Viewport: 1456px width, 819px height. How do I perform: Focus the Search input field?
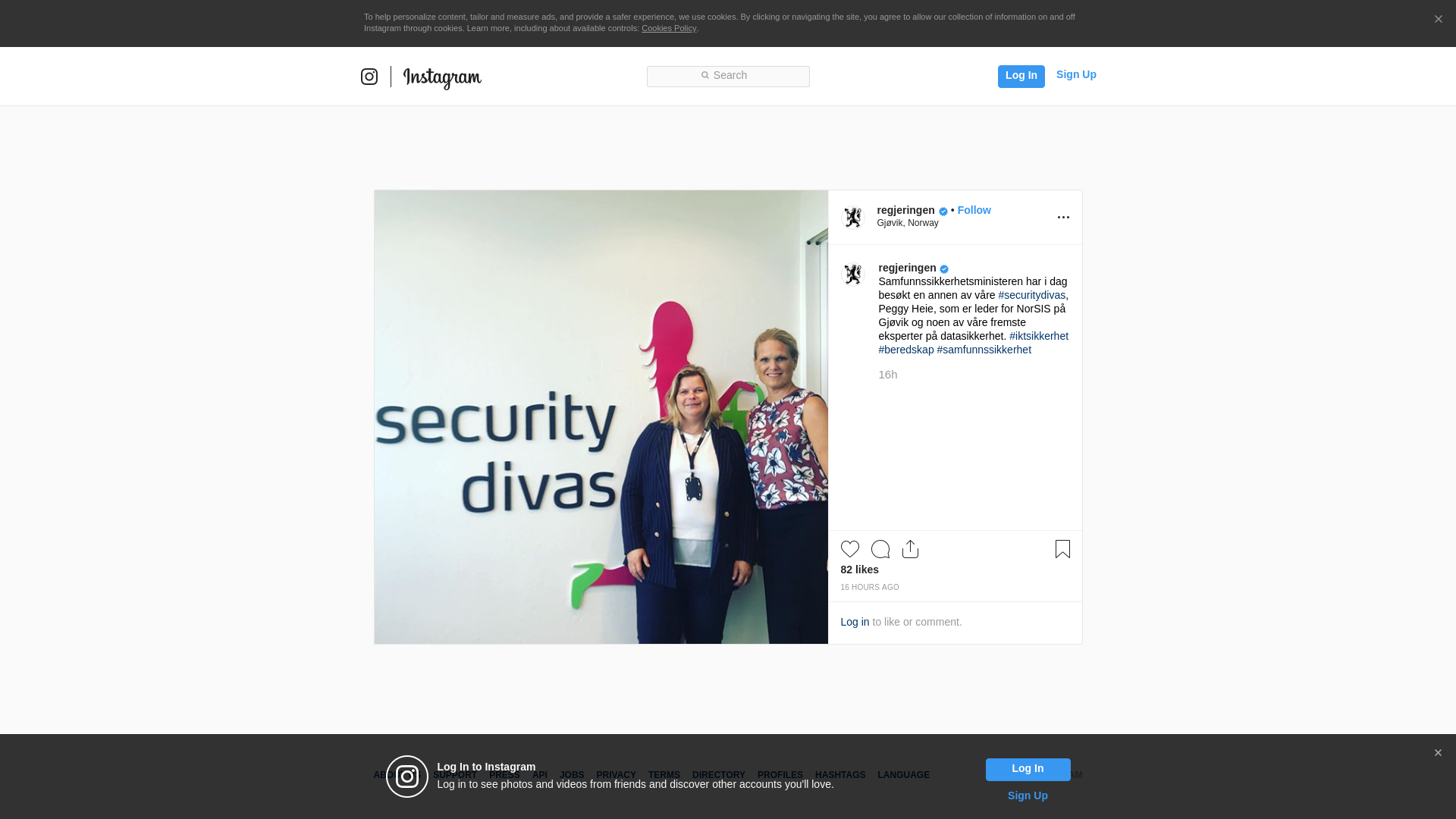click(728, 77)
